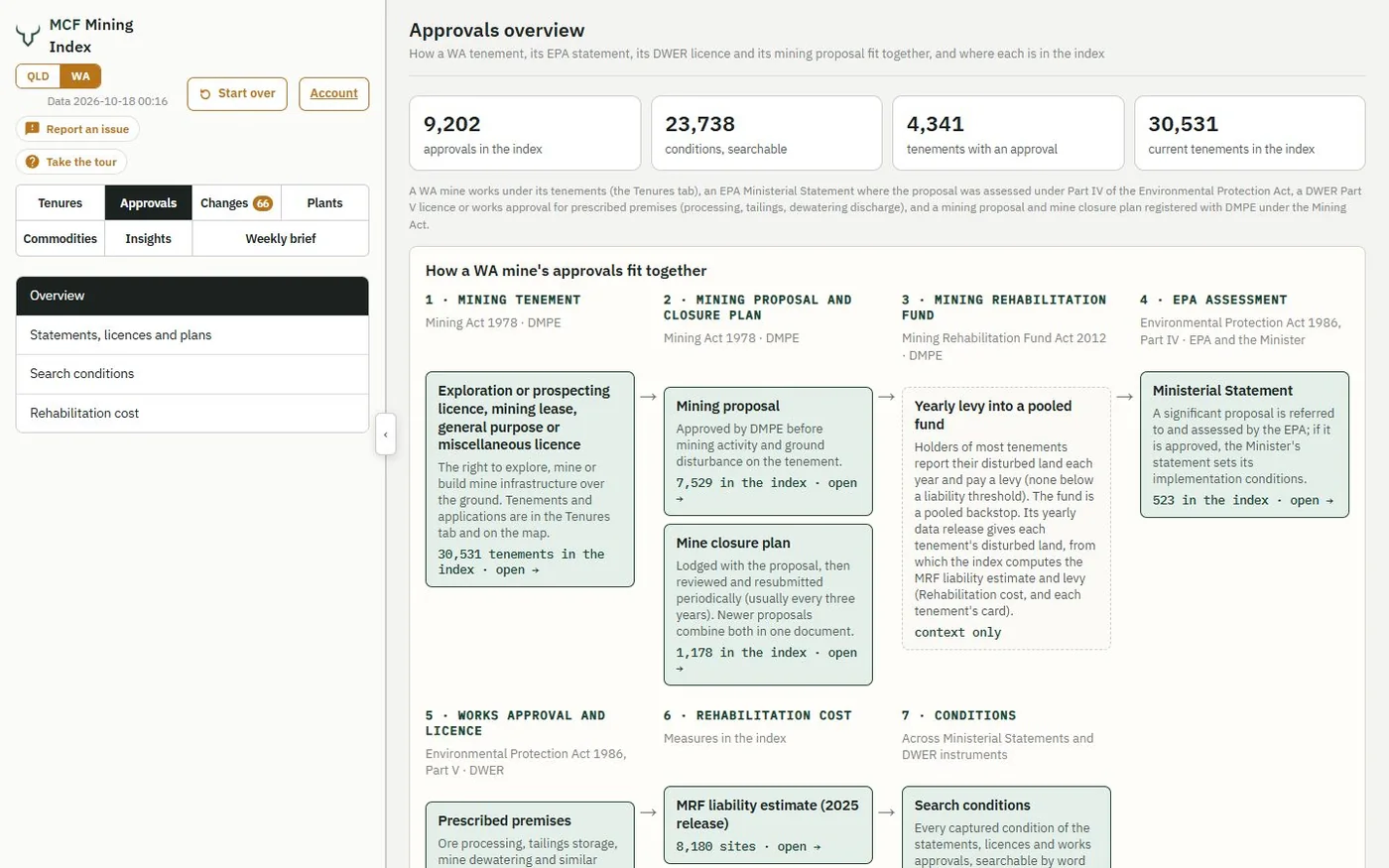Click the Report an issue flag icon

[x=32, y=129]
